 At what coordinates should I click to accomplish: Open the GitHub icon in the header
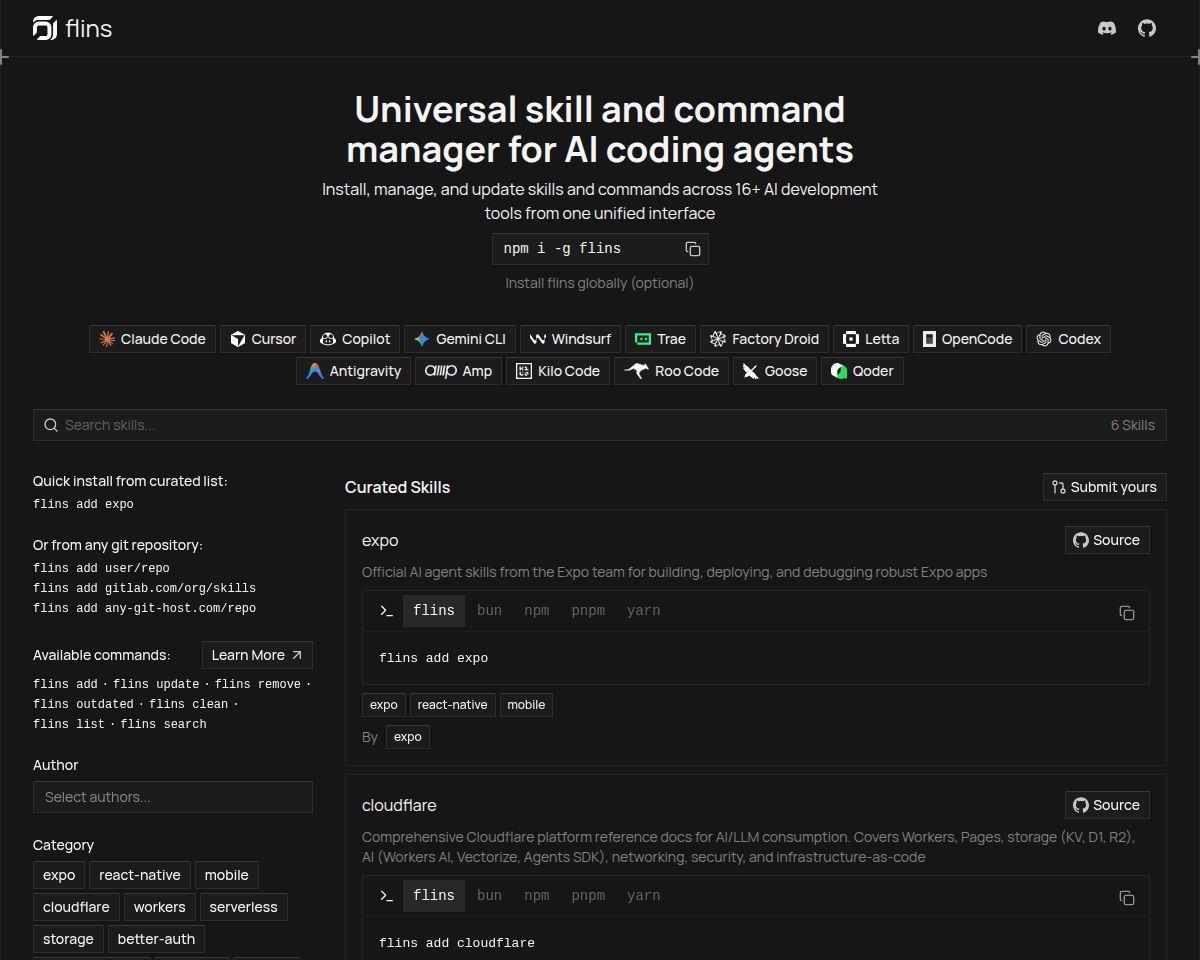1147,28
